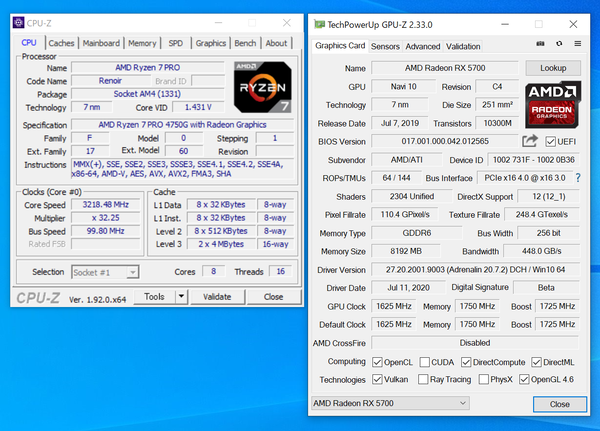600x431 pixels.
Task: Click the Bandwidth value 448.0 GB/s
Action: click(541, 251)
